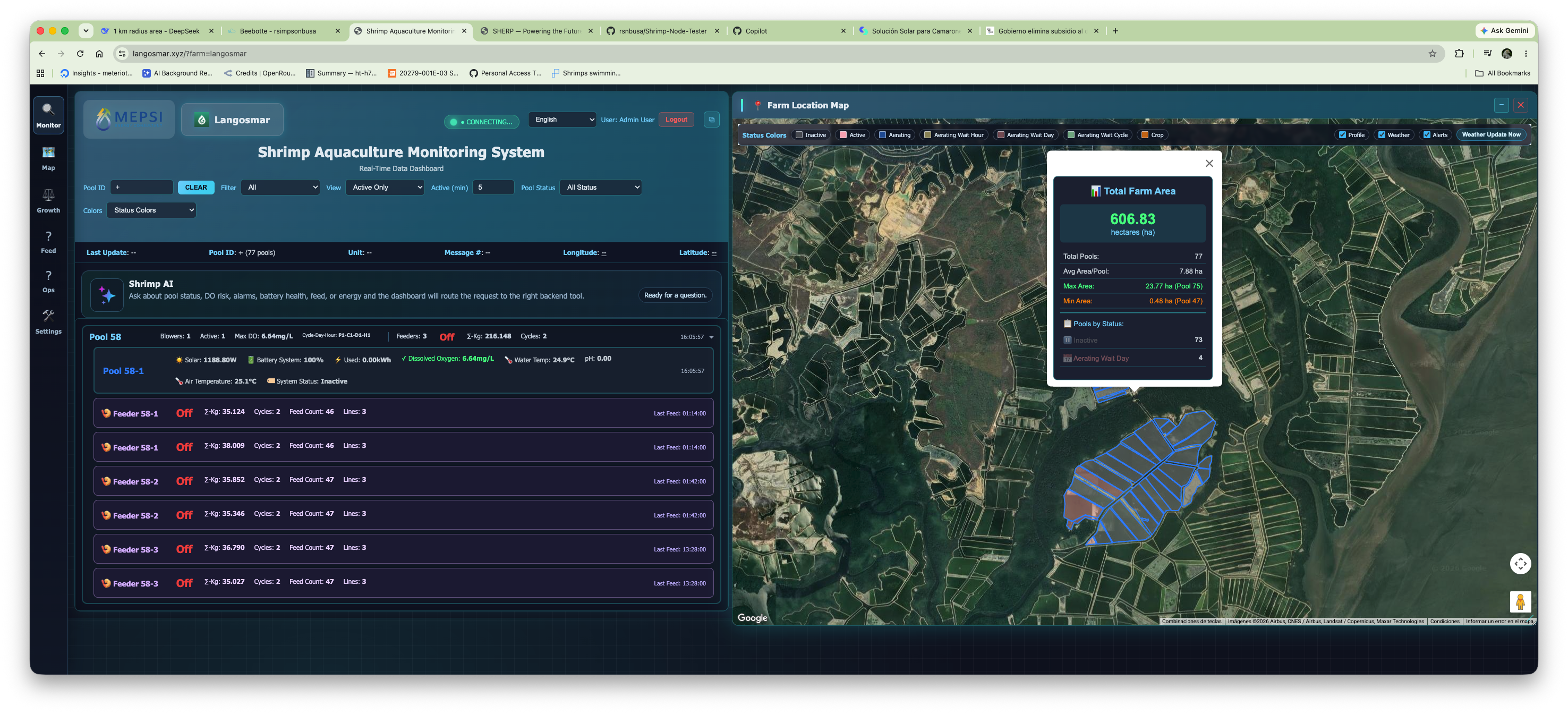Open the Insights bookmark

click(x=96, y=73)
